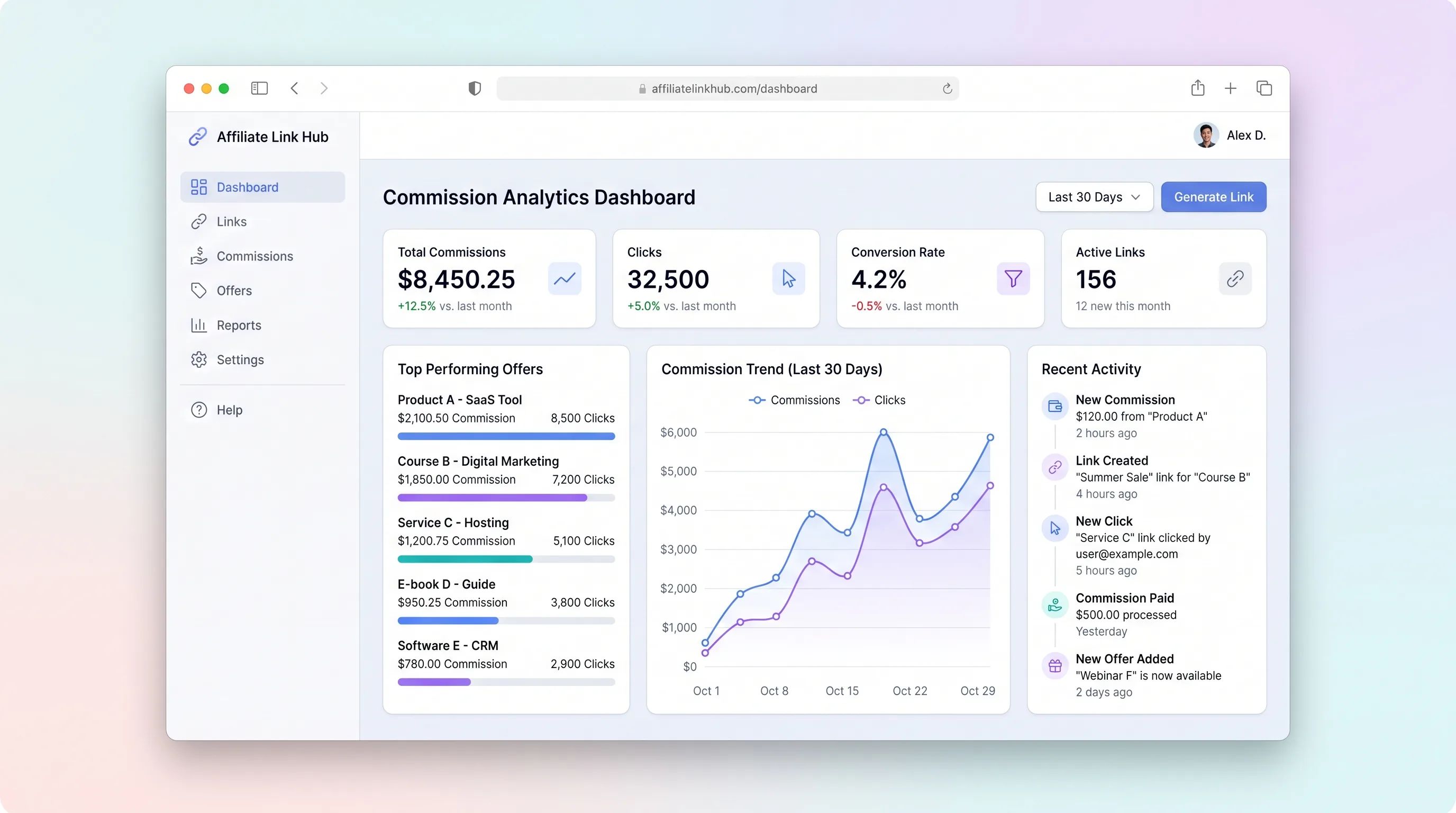The width and height of the screenshot is (1456, 813).
Task: Click the New Commission wallet icon
Action: click(1054, 406)
